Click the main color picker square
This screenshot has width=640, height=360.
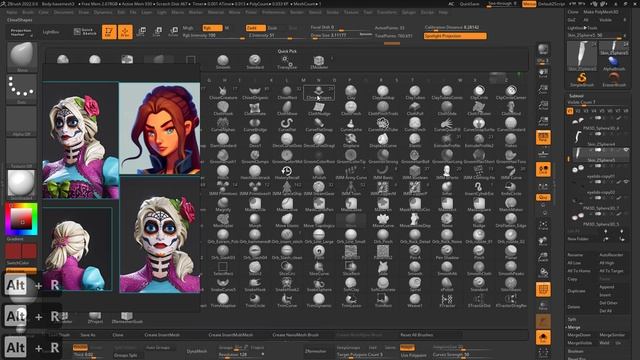pyautogui.click(x=22, y=219)
